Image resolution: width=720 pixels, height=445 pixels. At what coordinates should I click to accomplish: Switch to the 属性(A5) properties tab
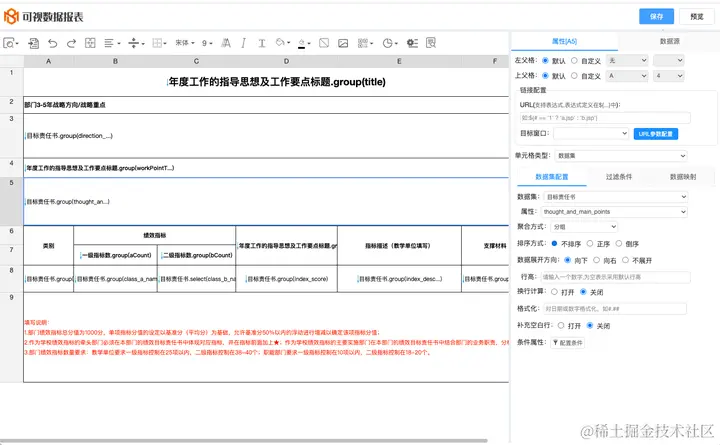pos(564,41)
